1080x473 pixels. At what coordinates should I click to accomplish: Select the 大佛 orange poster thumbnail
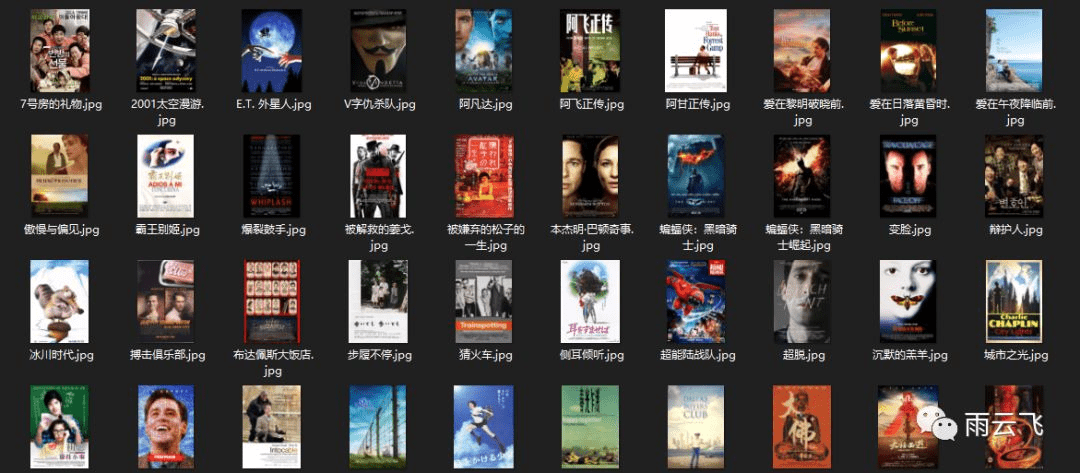tap(802, 427)
